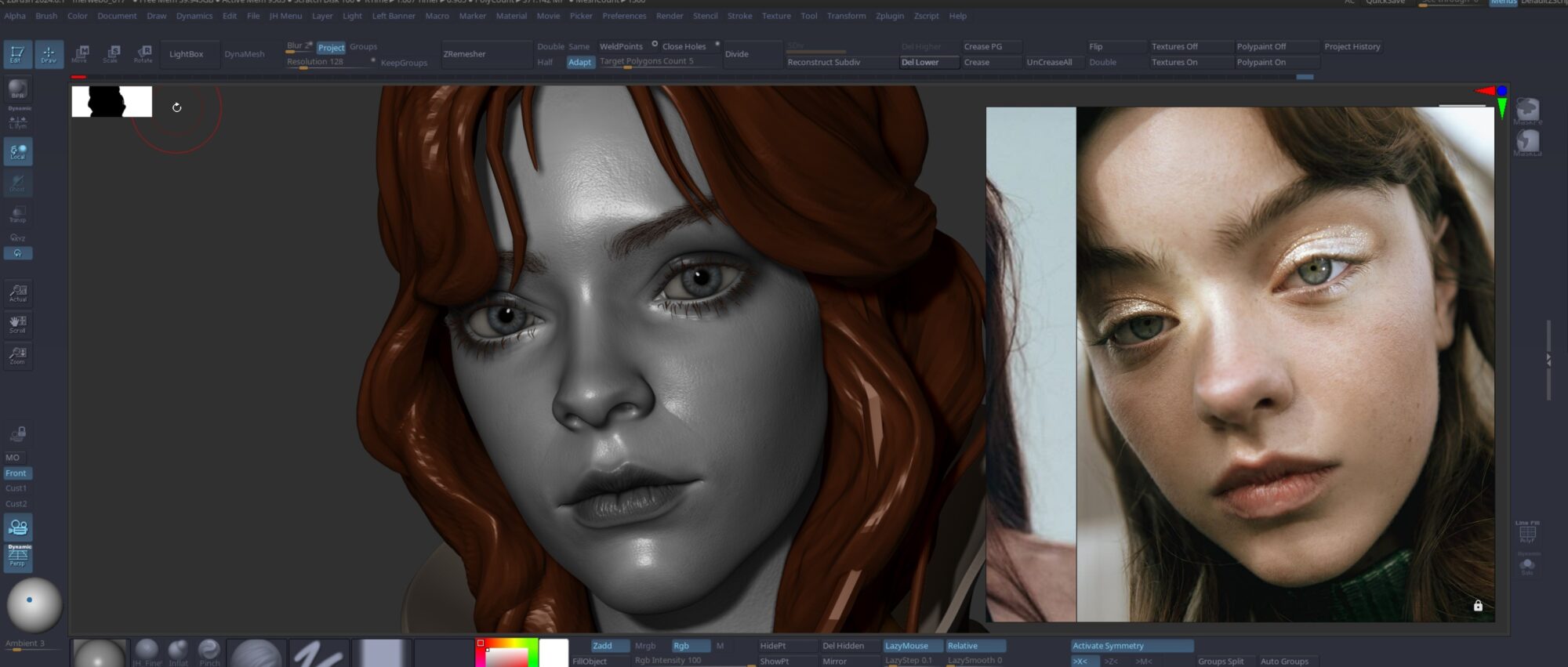The image size is (1568, 667).
Task: Click the lock icon on reference image
Action: [1478, 606]
